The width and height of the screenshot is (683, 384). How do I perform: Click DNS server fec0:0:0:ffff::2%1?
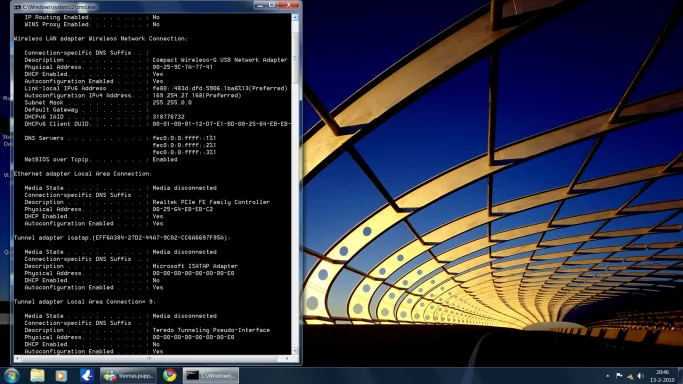point(184,145)
